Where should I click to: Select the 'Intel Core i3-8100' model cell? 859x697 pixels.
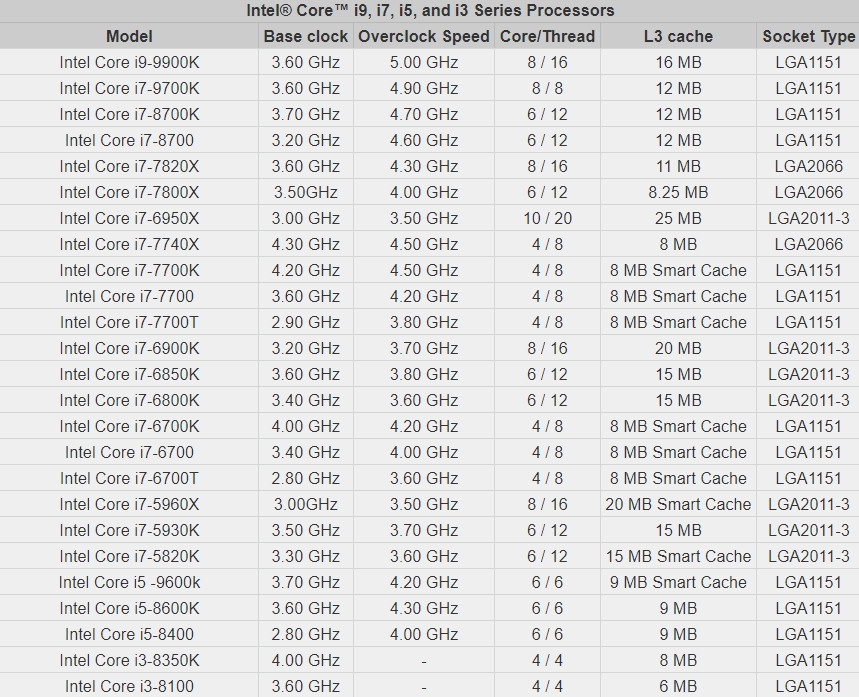click(x=129, y=686)
